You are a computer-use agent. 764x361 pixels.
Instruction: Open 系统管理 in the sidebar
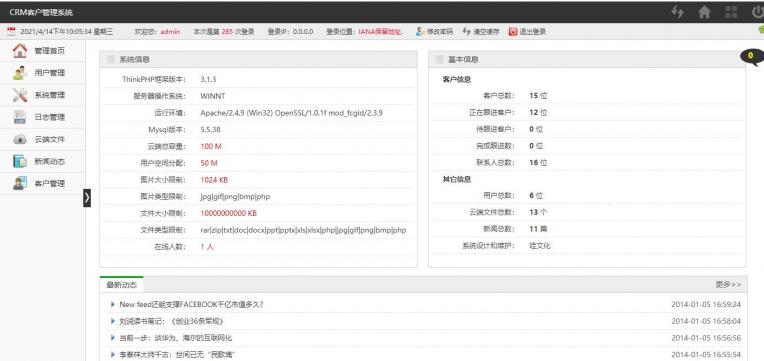42,95
